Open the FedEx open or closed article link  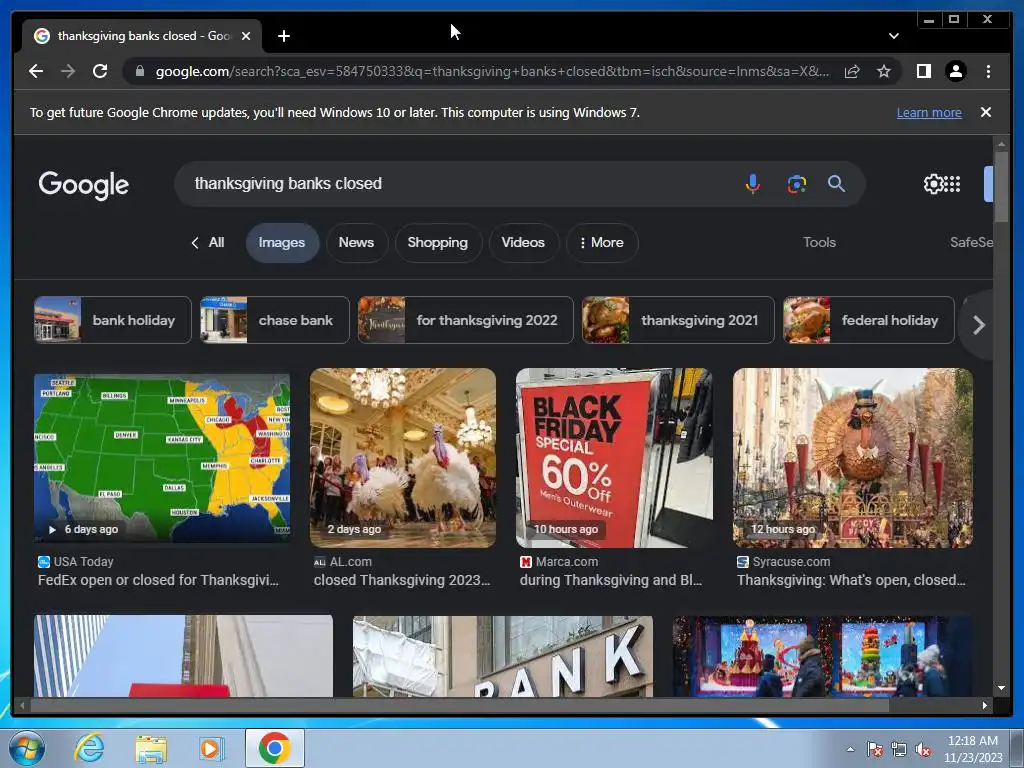click(158, 580)
